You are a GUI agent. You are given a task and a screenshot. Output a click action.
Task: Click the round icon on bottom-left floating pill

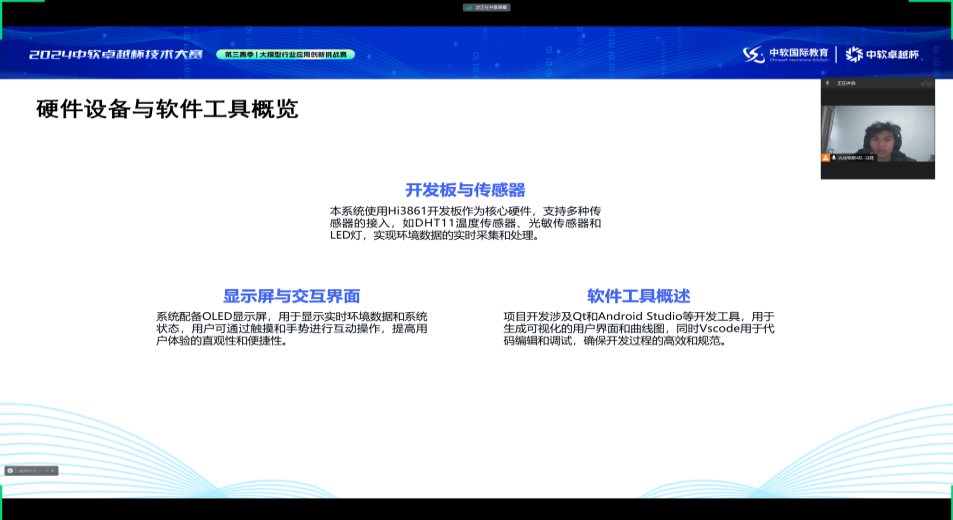(x=11, y=470)
